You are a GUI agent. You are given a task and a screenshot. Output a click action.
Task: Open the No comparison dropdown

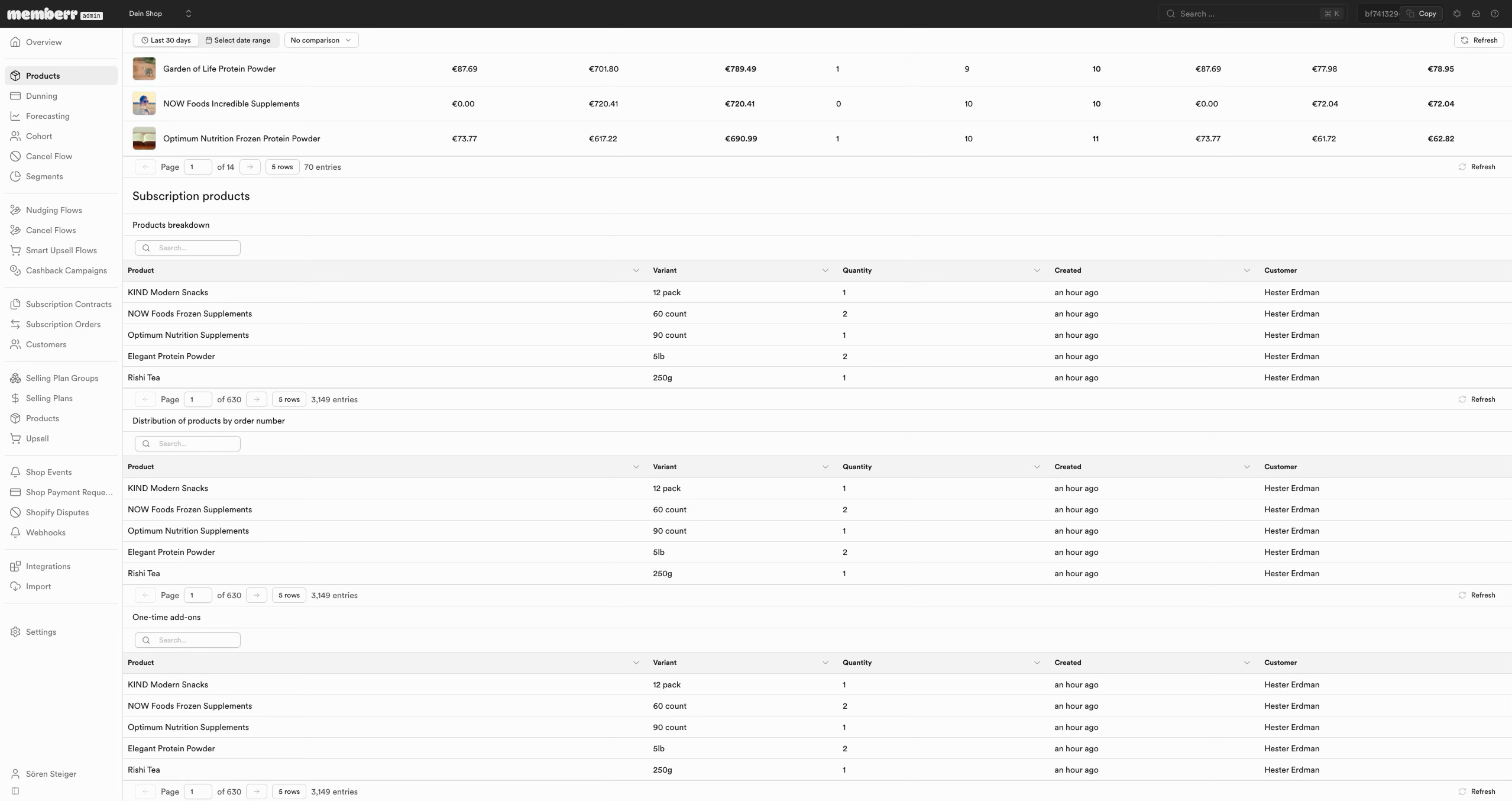pyautogui.click(x=321, y=40)
